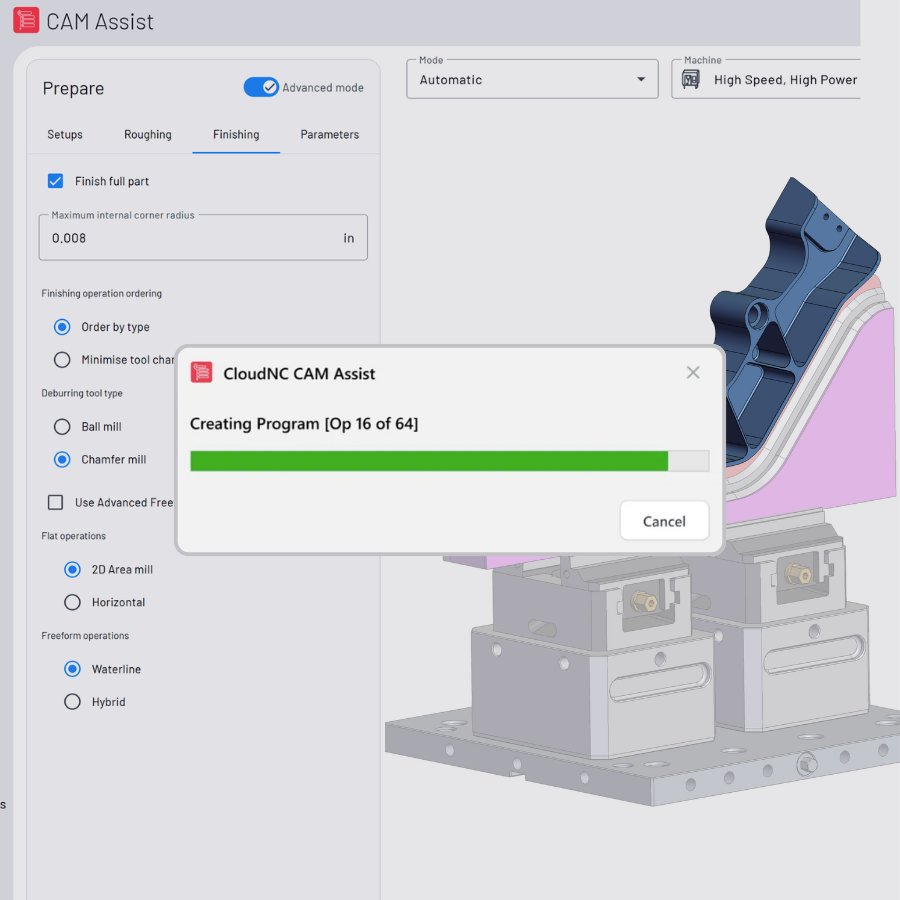
Task: Open the Roughing tab
Action: pos(148,134)
